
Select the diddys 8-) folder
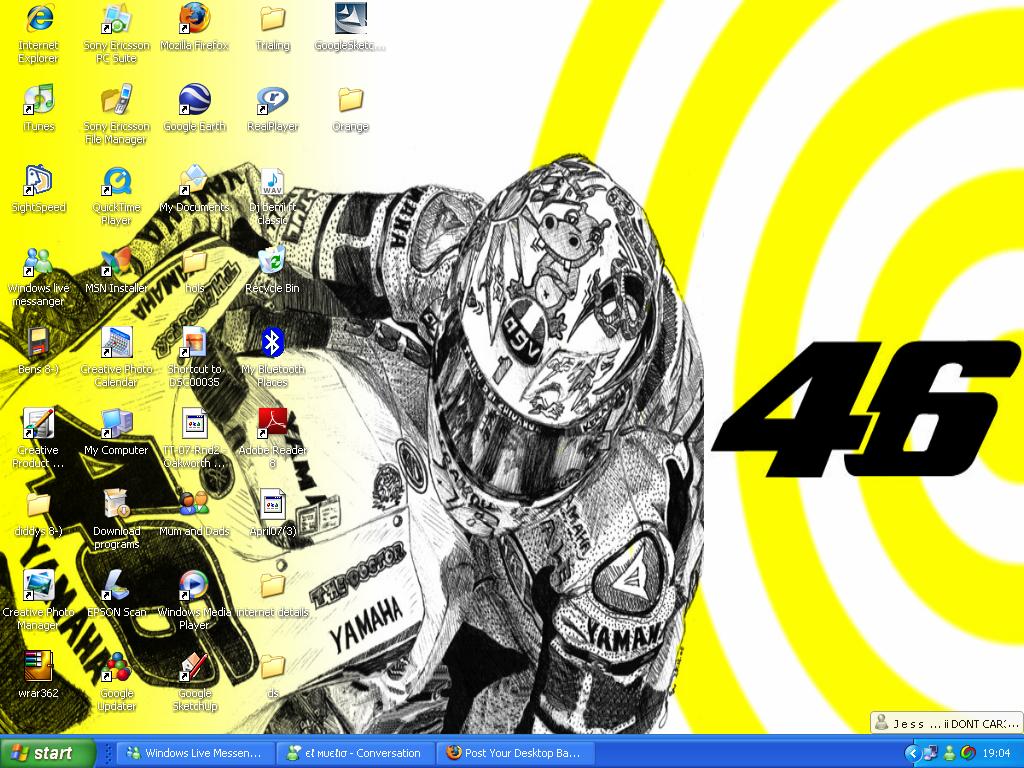tap(39, 506)
